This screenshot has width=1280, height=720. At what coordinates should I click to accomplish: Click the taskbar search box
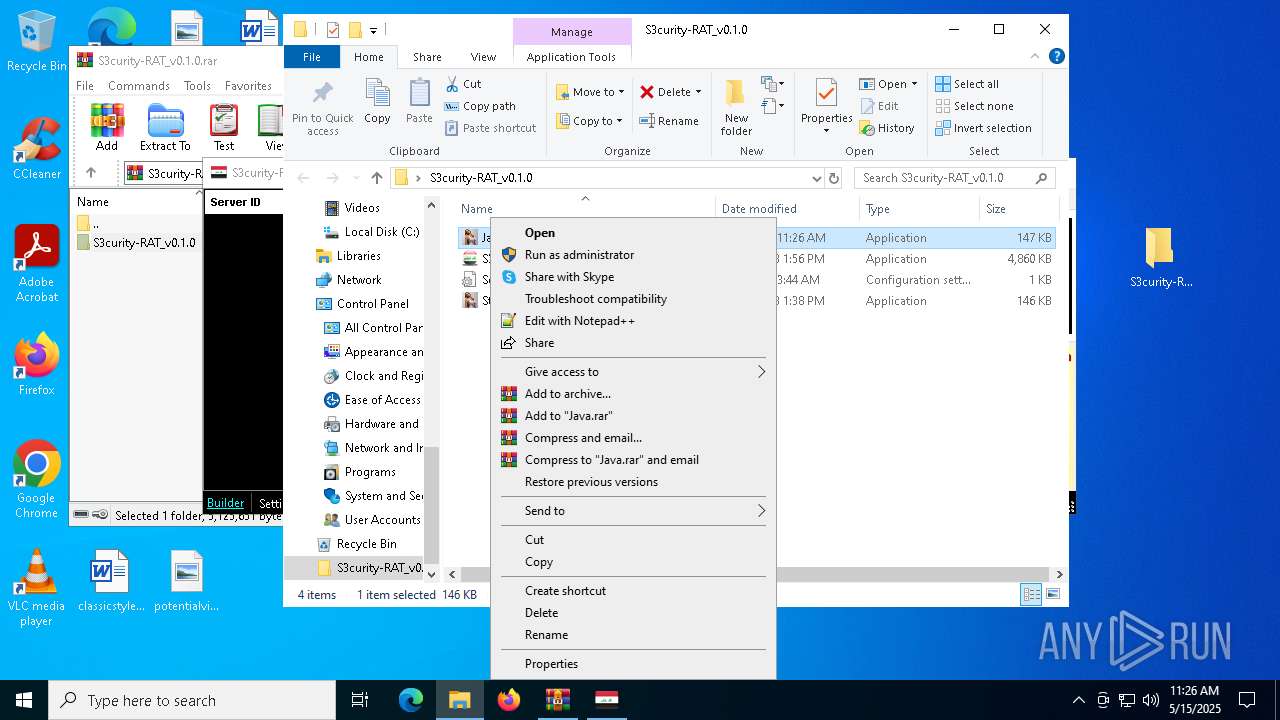192,700
